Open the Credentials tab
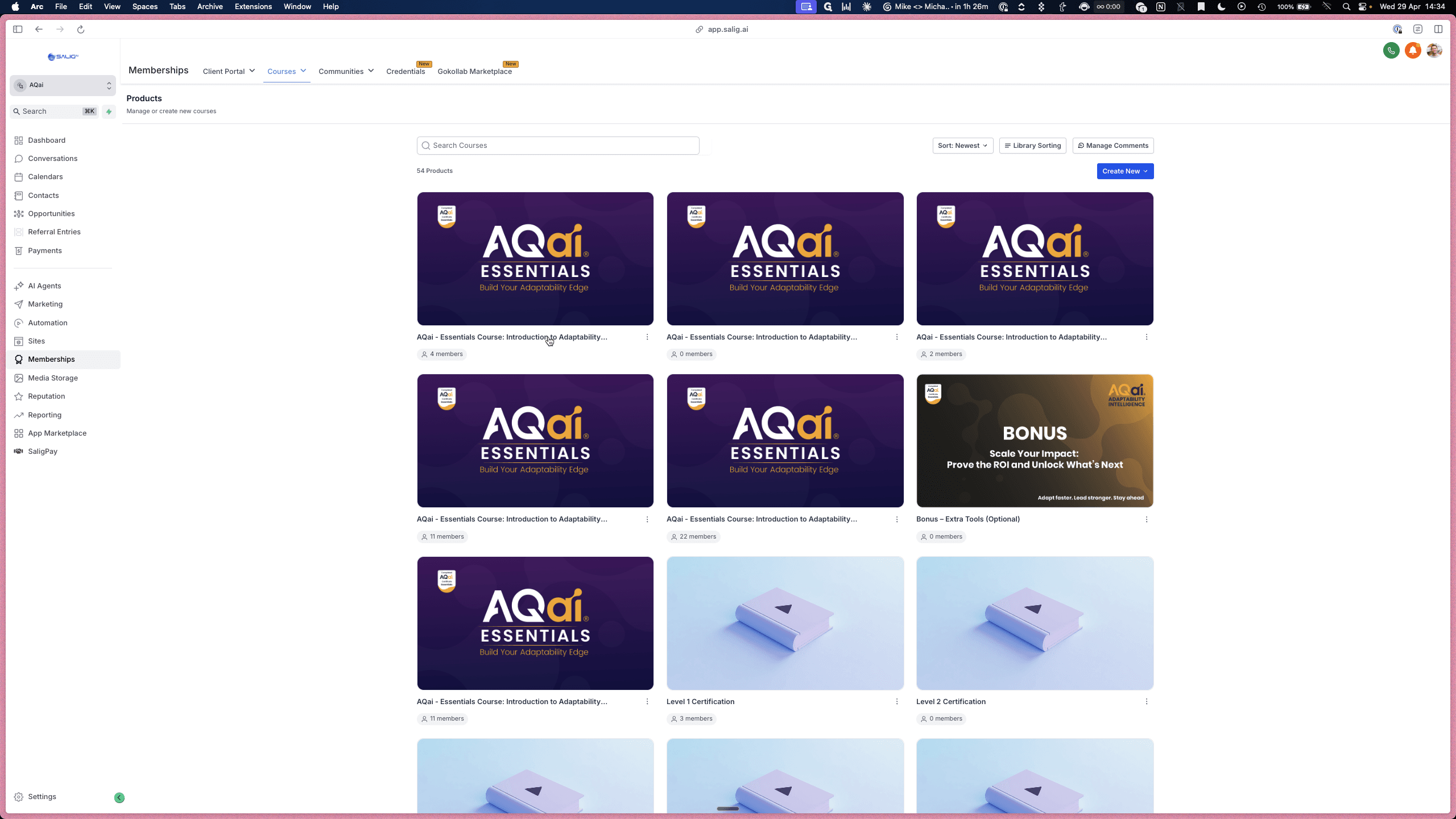This screenshot has height=819, width=1456. 406,71
